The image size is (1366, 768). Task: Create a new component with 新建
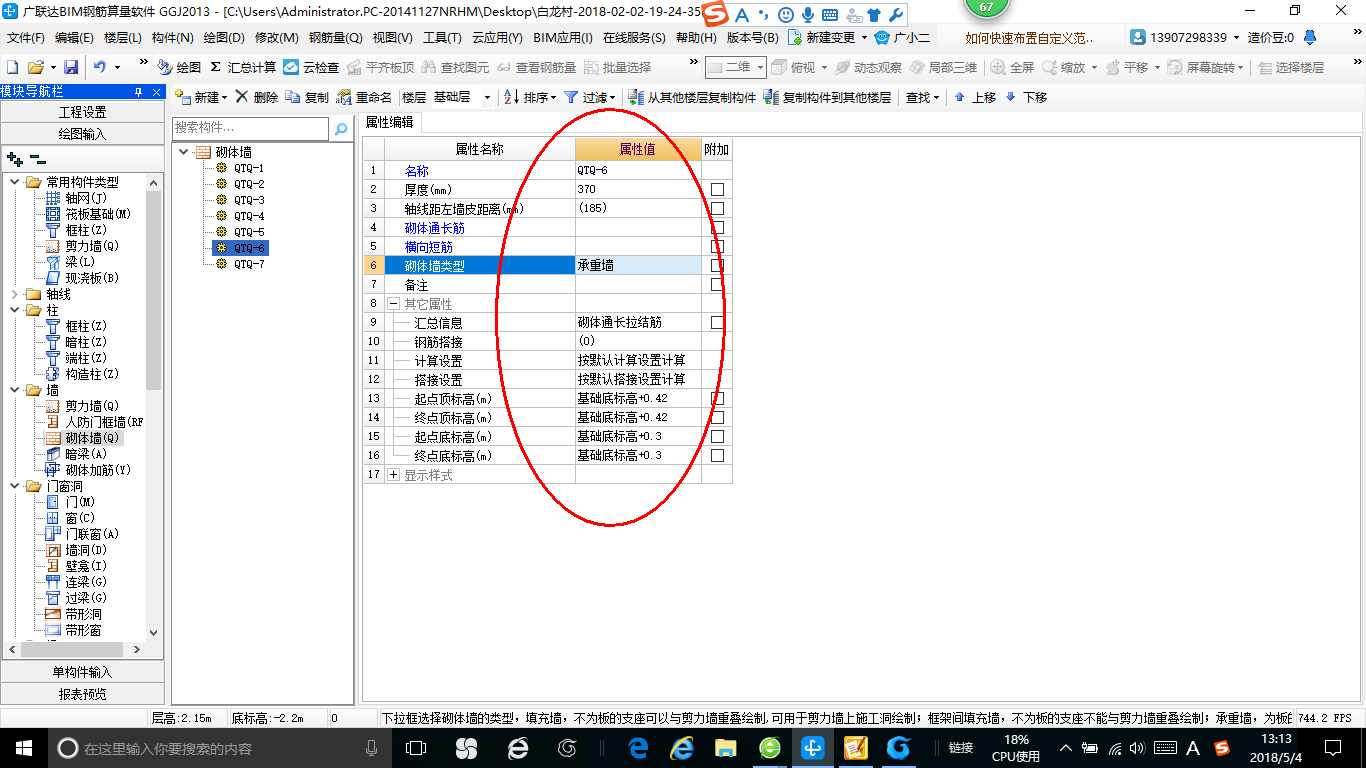tap(201, 97)
